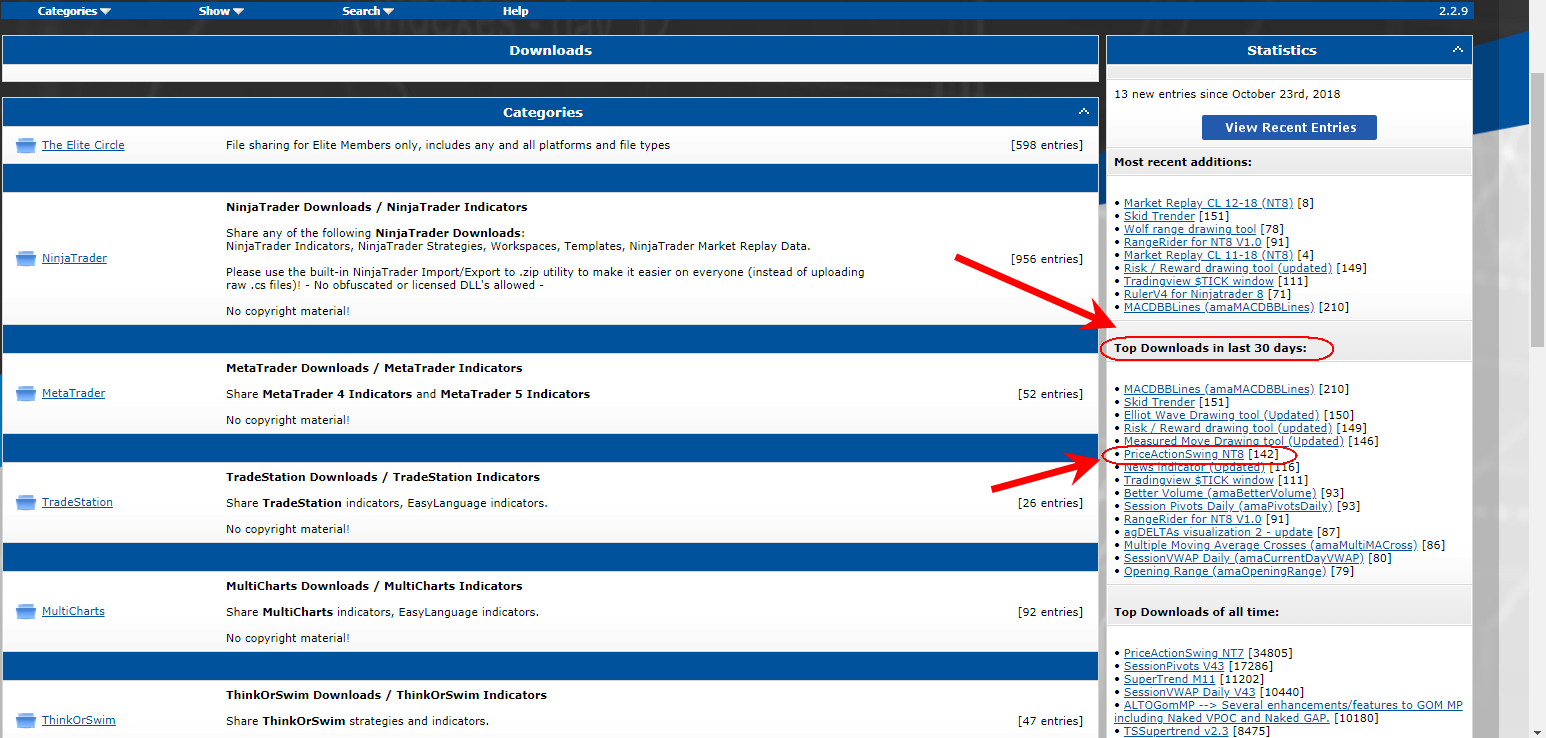Open Opening Range (amaOpeningRange) link
This screenshot has width=1546, height=738.
point(1225,571)
